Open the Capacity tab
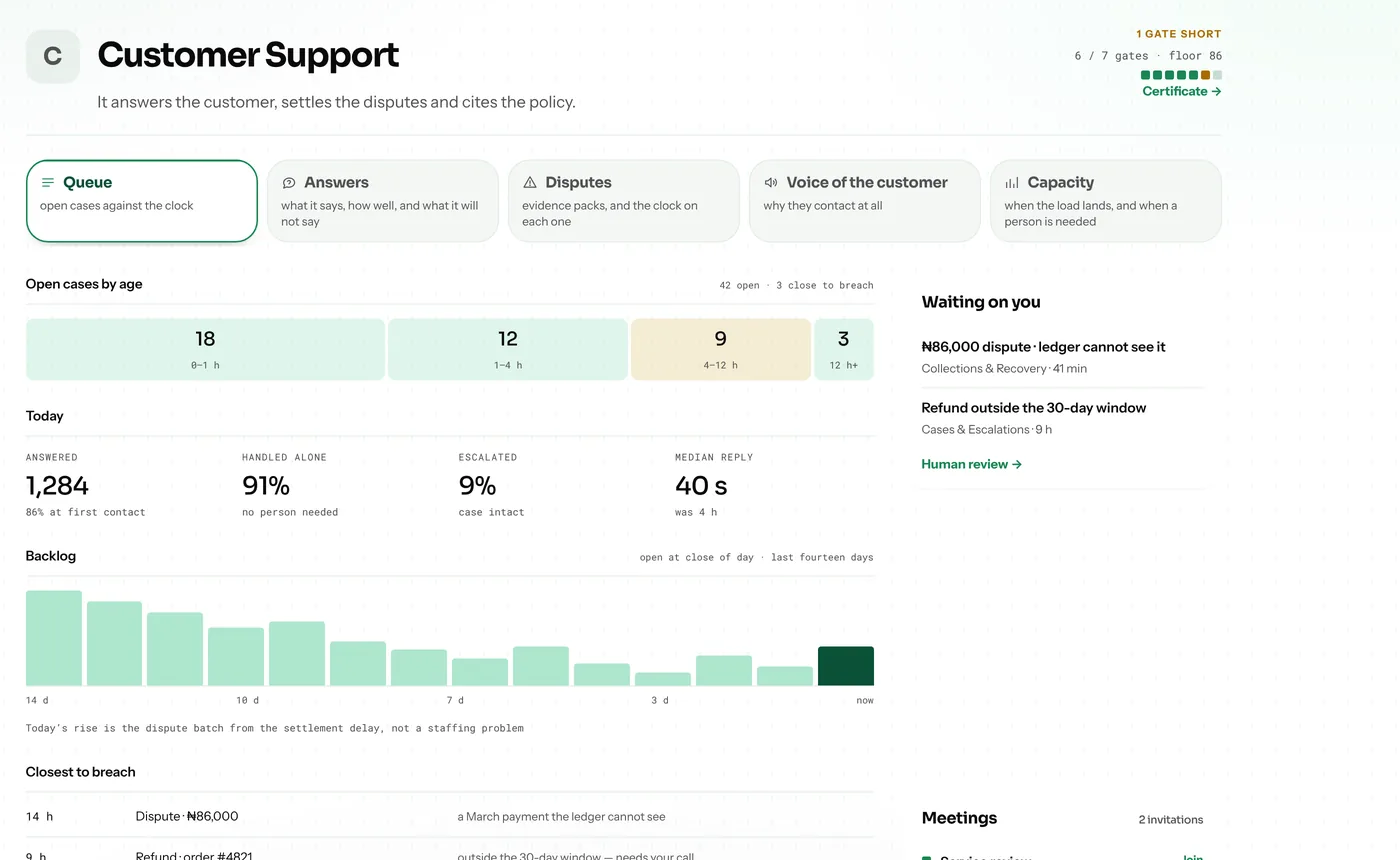This screenshot has height=860, width=1400. tap(1106, 201)
